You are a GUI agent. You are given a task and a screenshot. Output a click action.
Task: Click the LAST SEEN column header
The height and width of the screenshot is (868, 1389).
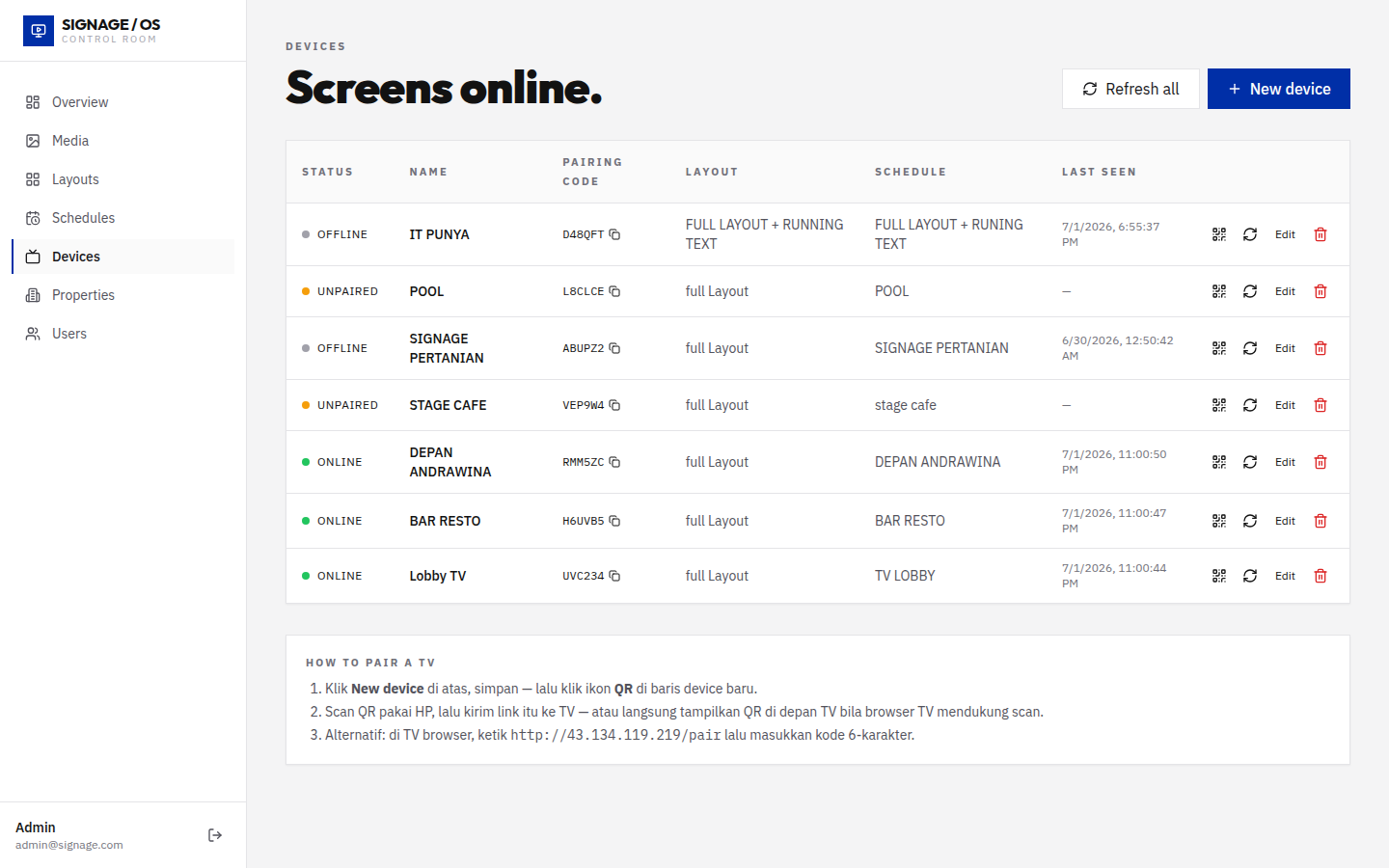tap(1099, 172)
